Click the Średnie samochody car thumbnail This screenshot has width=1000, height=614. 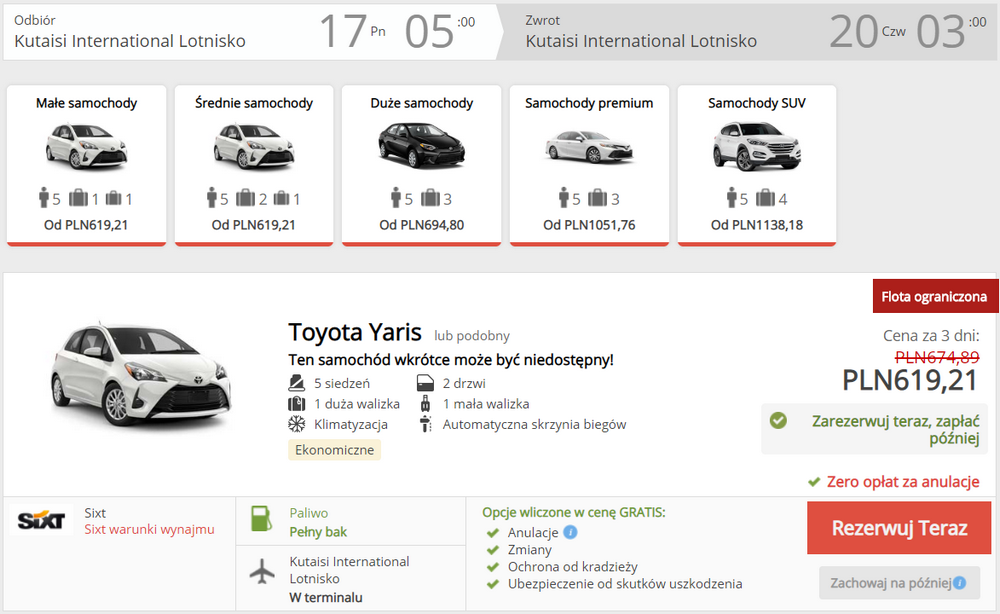coord(254,147)
